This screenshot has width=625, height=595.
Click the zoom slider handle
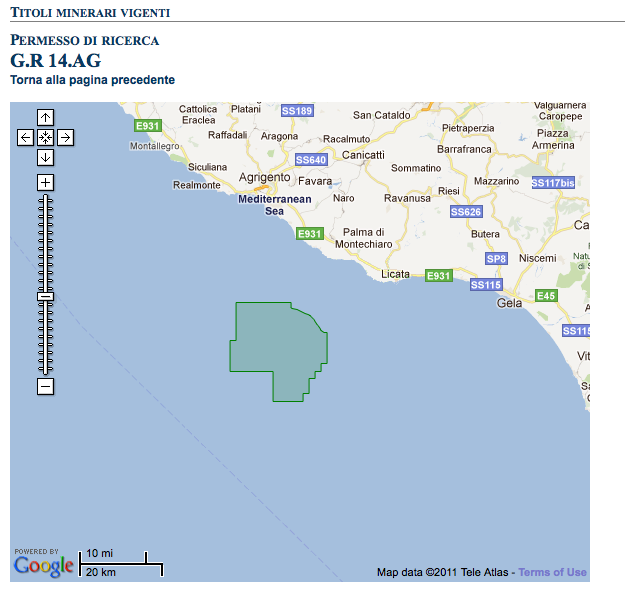click(45, 296)
